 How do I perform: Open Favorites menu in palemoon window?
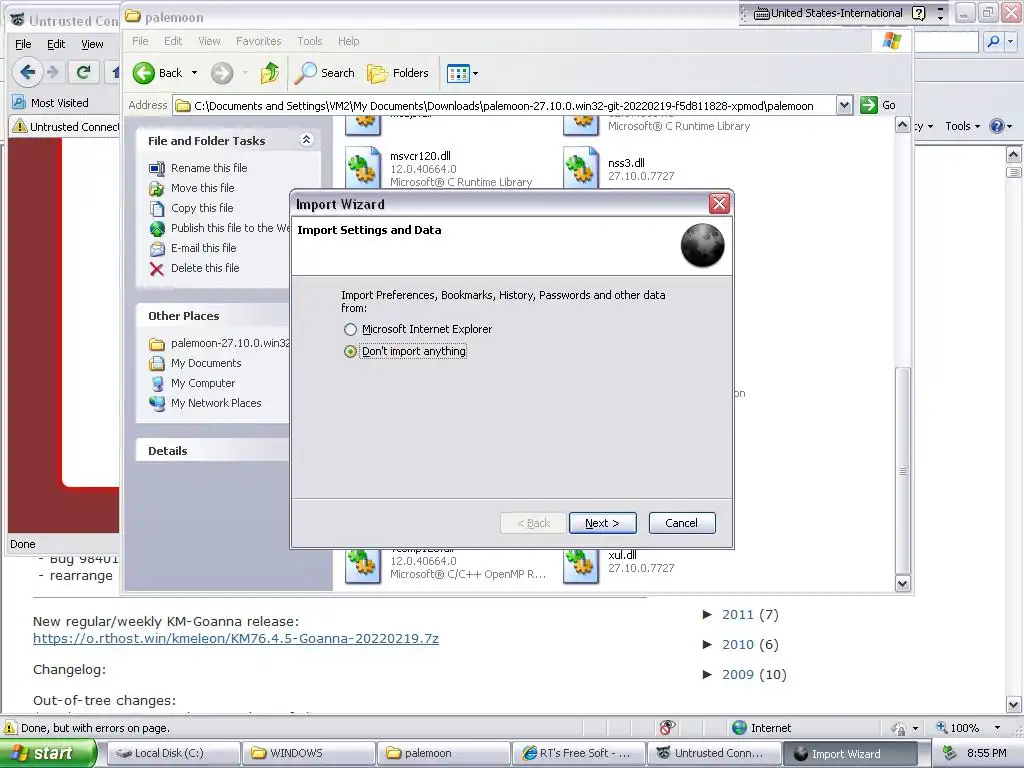(259, 41)
